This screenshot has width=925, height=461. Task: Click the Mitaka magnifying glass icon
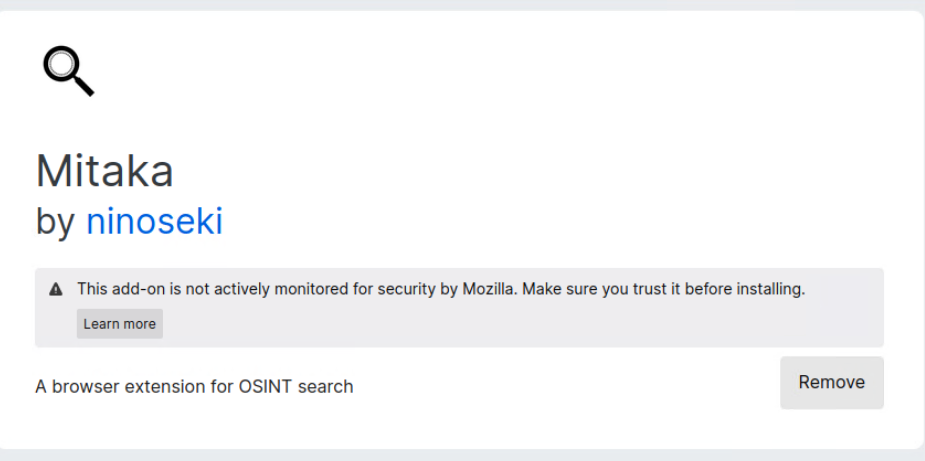tap(68, 71)
